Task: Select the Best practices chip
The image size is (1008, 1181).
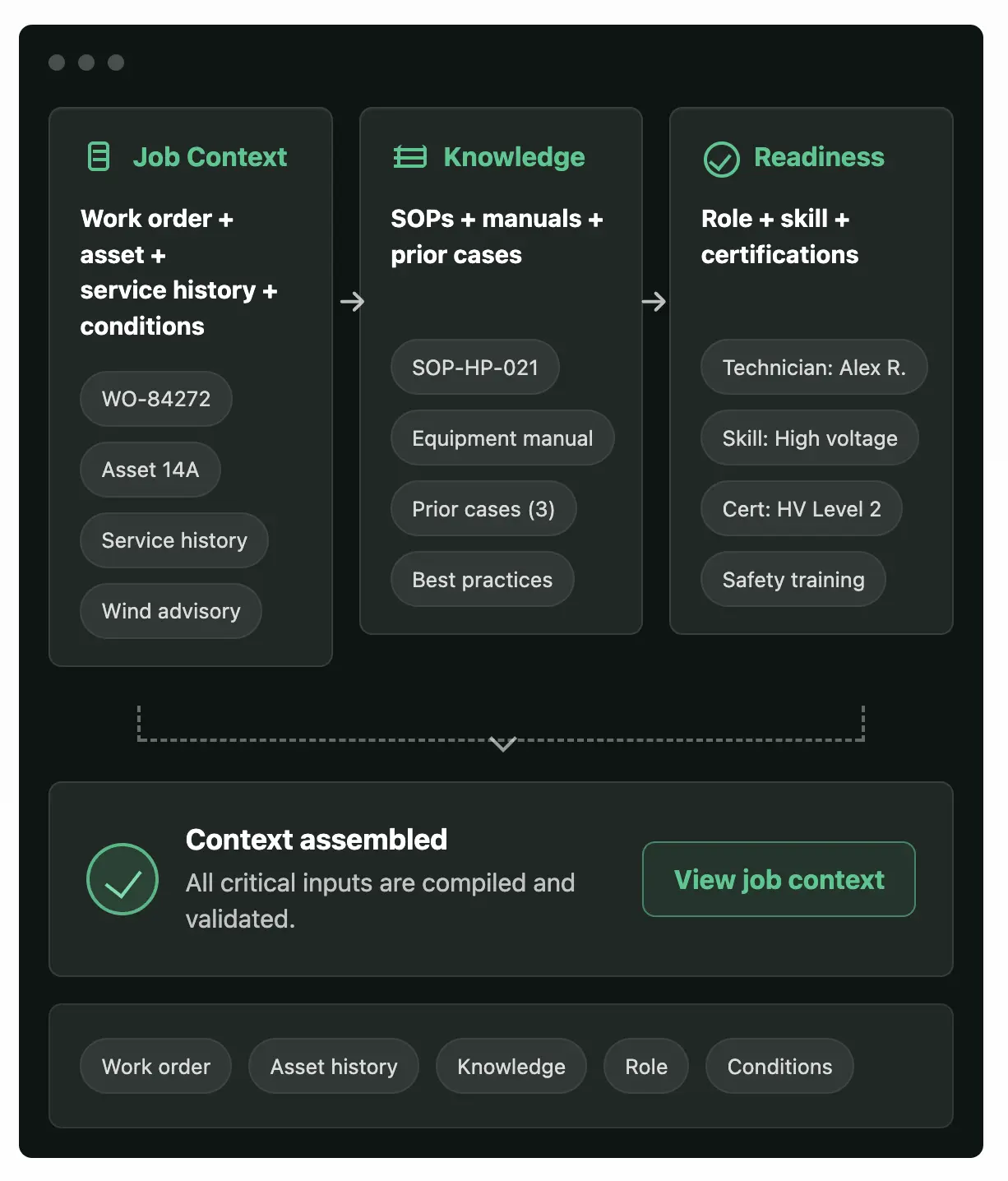Action: tap(483, 579)
